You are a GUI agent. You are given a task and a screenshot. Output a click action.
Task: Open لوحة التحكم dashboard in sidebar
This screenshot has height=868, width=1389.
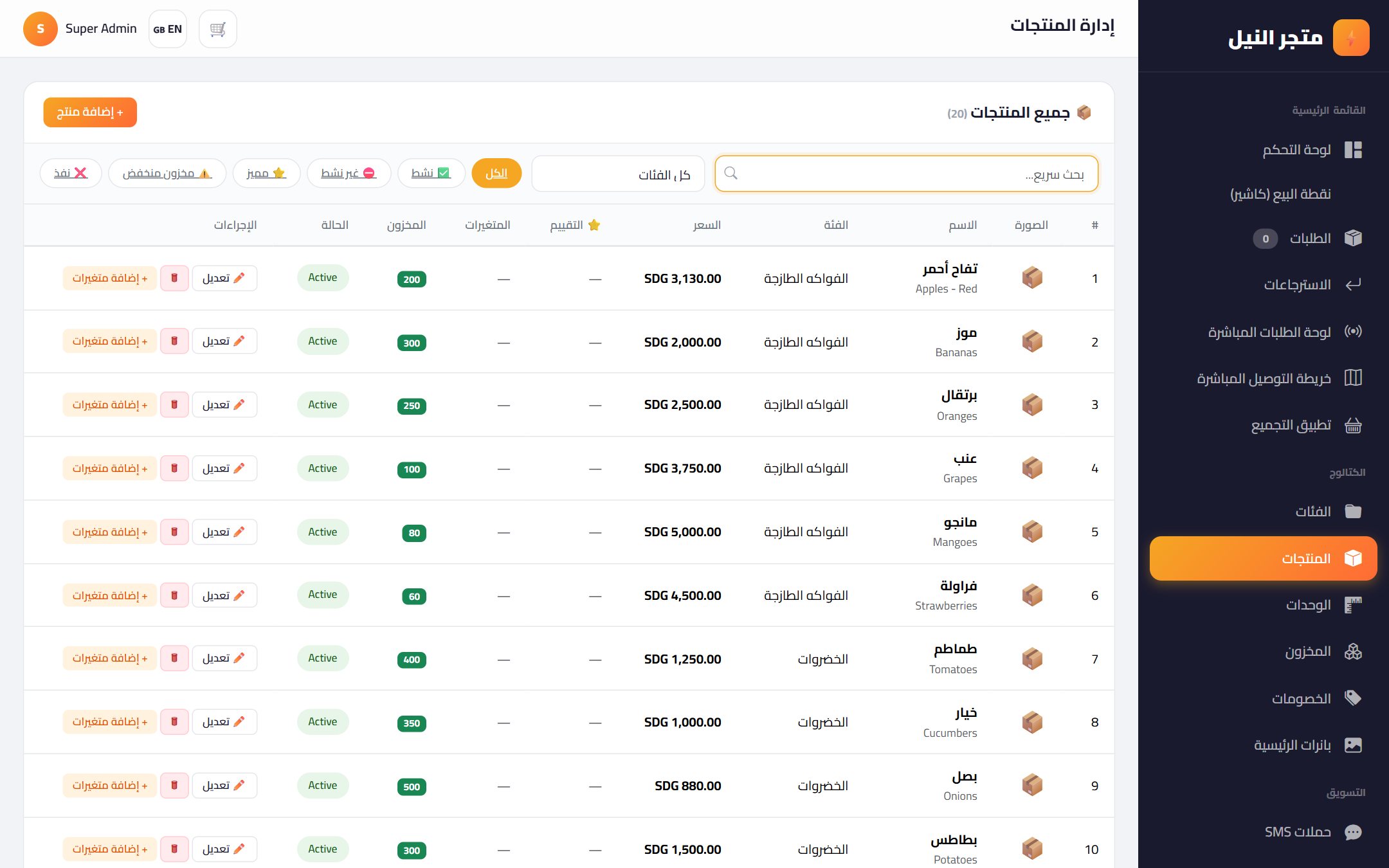(1263, 150)
